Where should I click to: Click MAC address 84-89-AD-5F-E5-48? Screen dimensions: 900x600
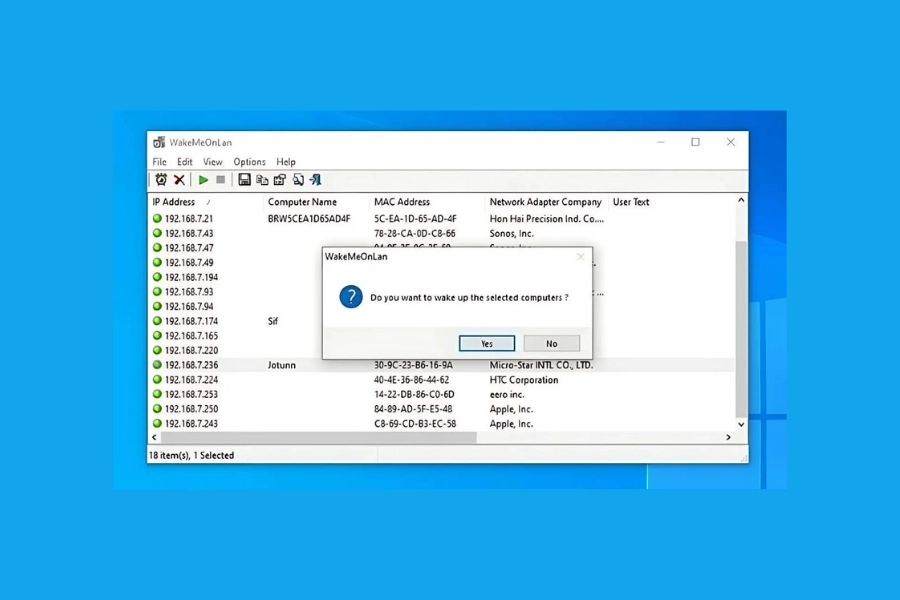coord(413,409)
